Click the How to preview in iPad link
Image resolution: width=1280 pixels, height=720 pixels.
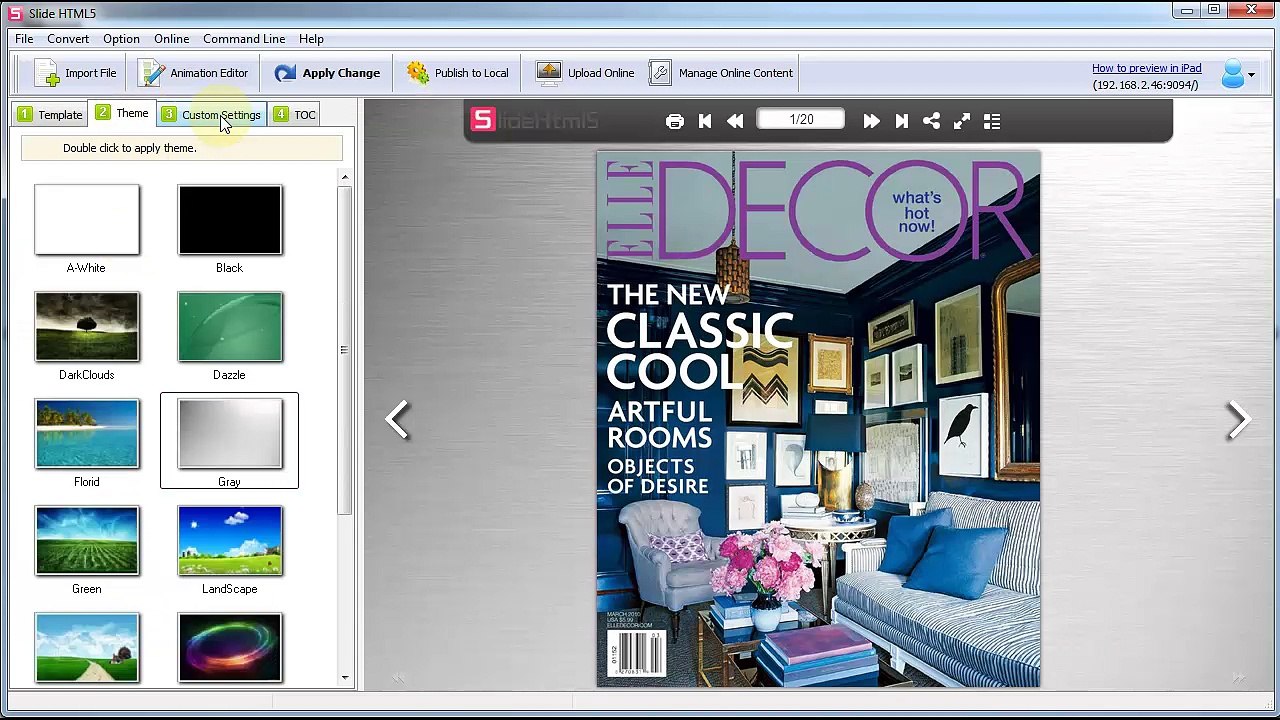(1146, 68)
